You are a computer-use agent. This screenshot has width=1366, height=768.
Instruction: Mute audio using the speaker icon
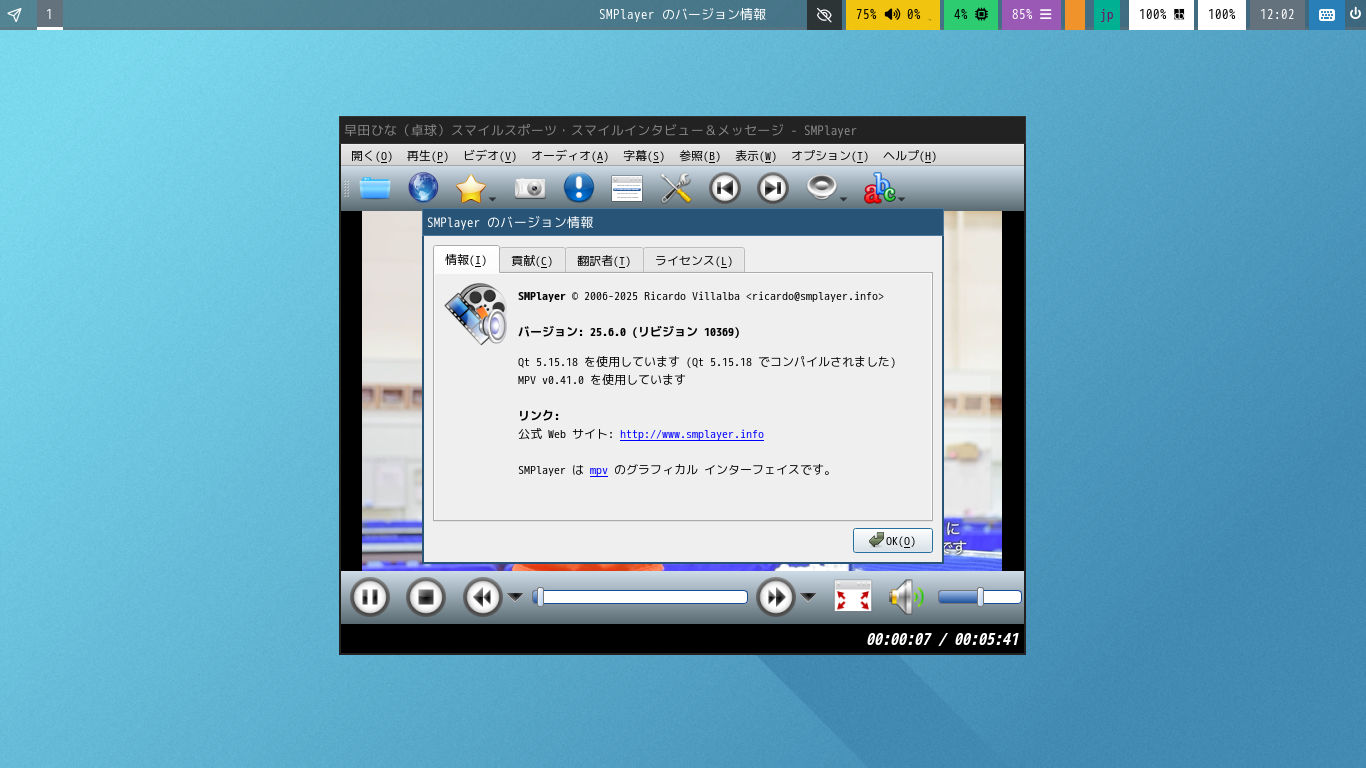point(907,597)
